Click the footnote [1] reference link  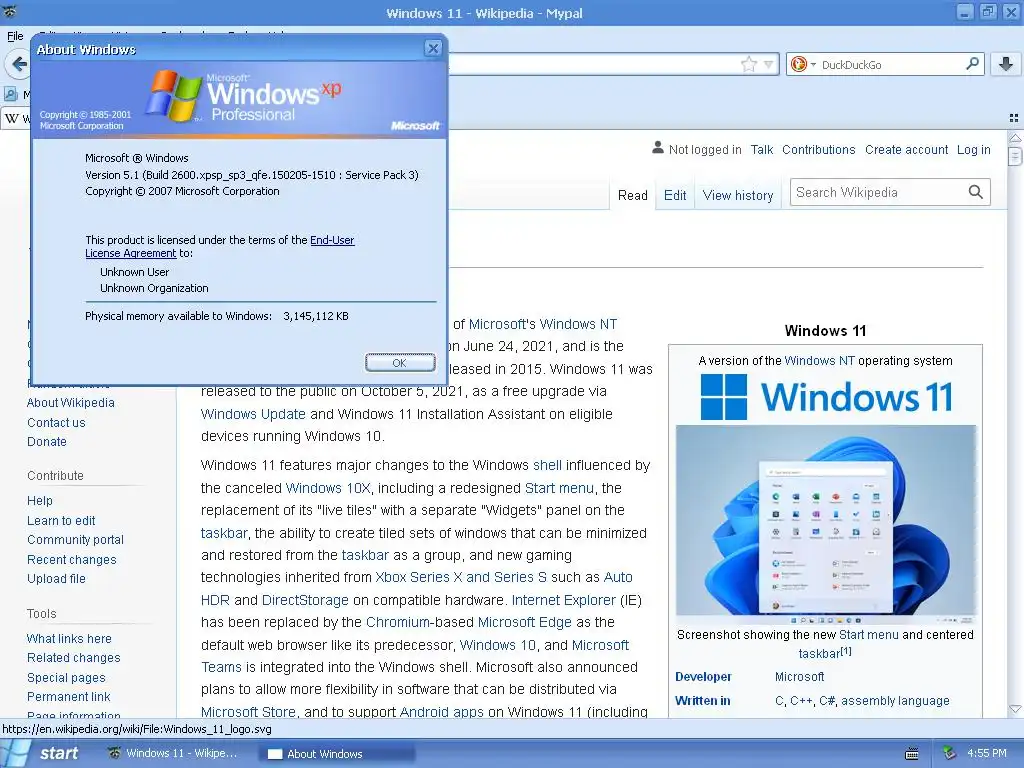pyautogui.click(x=846, y=651)
